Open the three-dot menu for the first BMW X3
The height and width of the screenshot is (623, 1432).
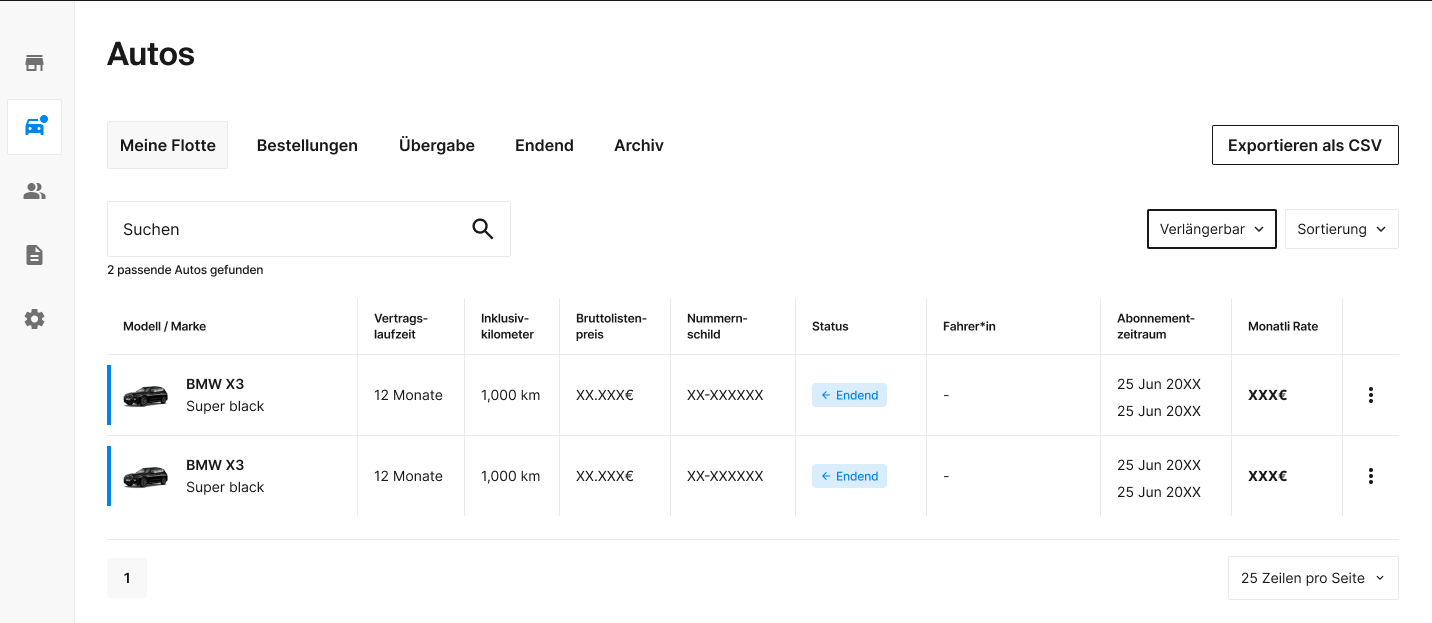1370,395
